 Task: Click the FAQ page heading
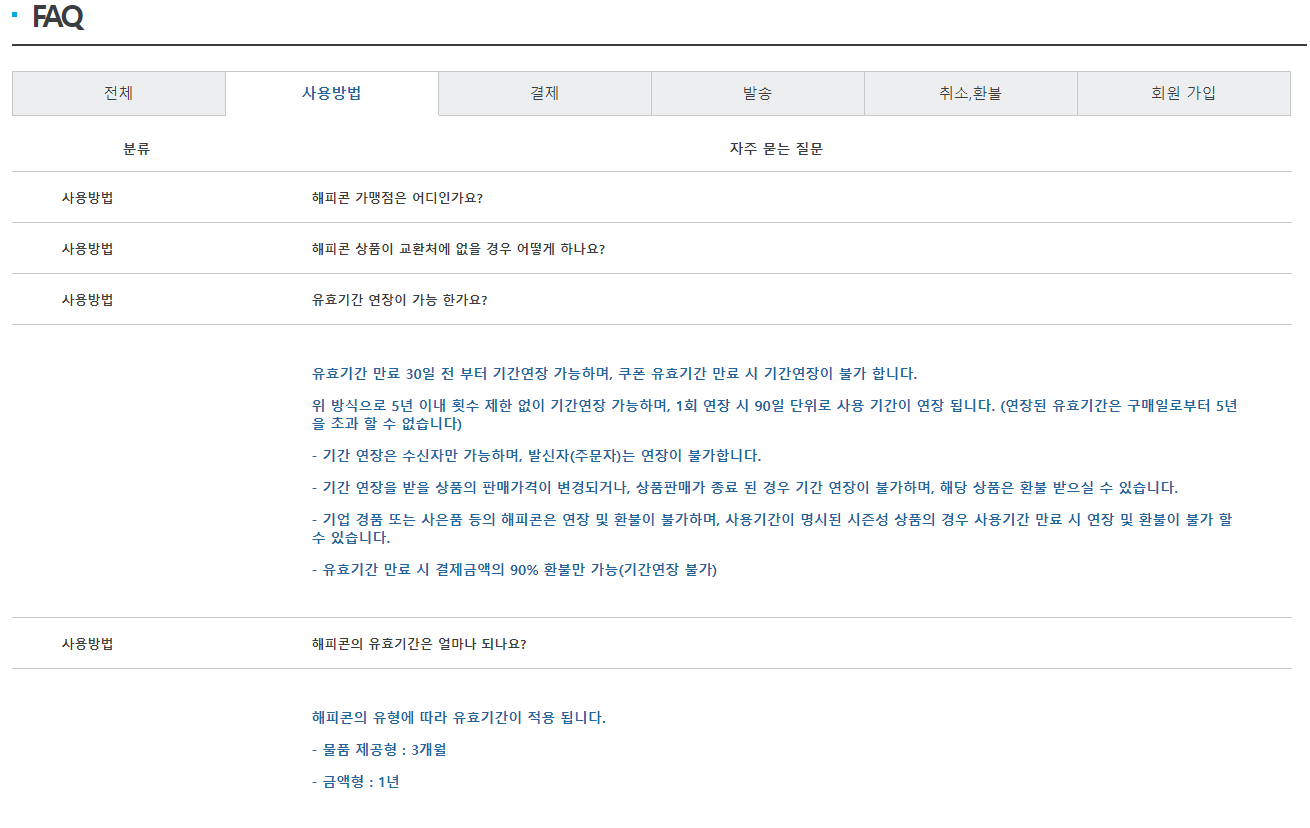(58, 15)
